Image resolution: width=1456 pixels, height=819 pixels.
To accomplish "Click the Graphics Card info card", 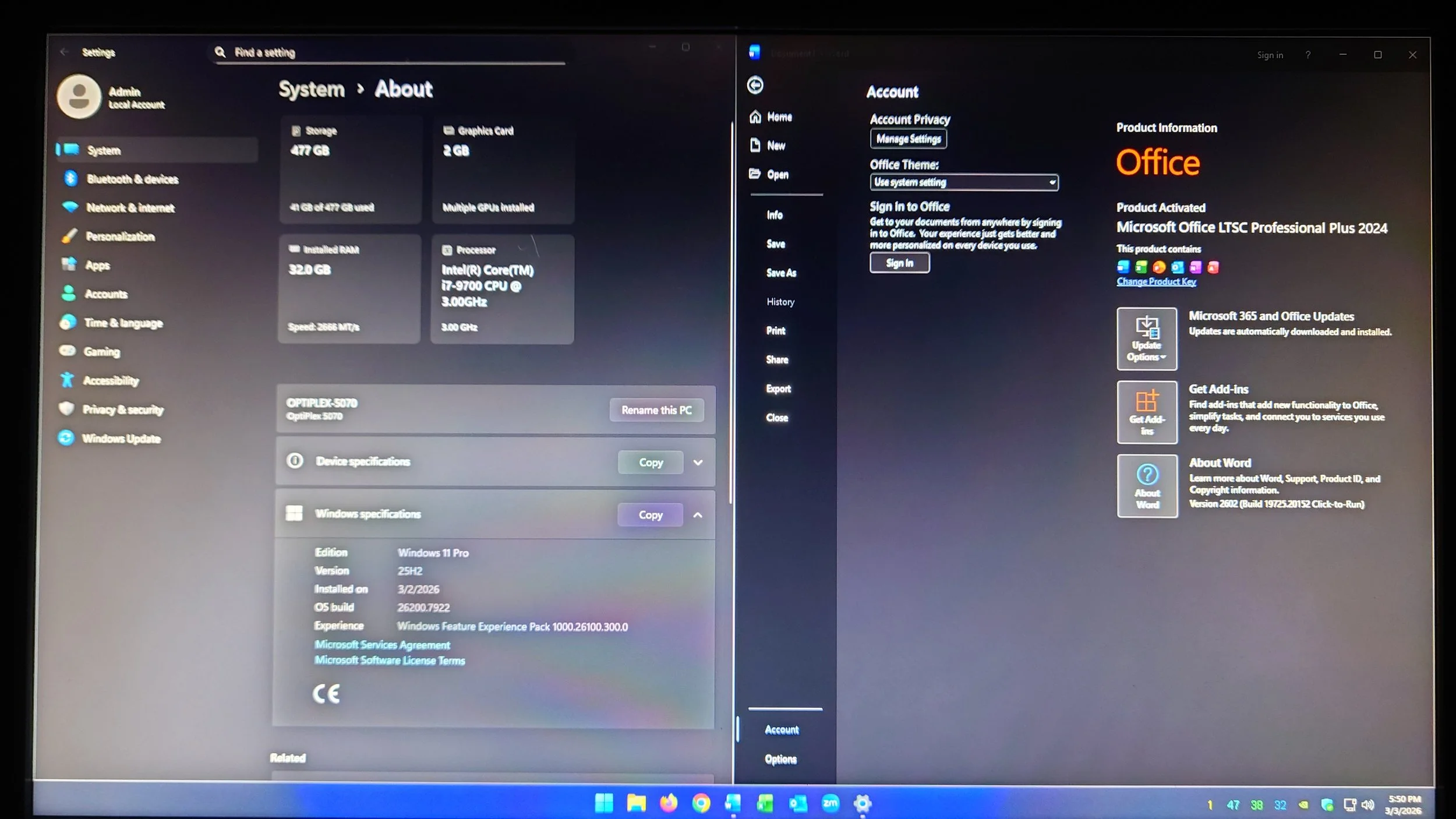I will click(x=503, y=169).
